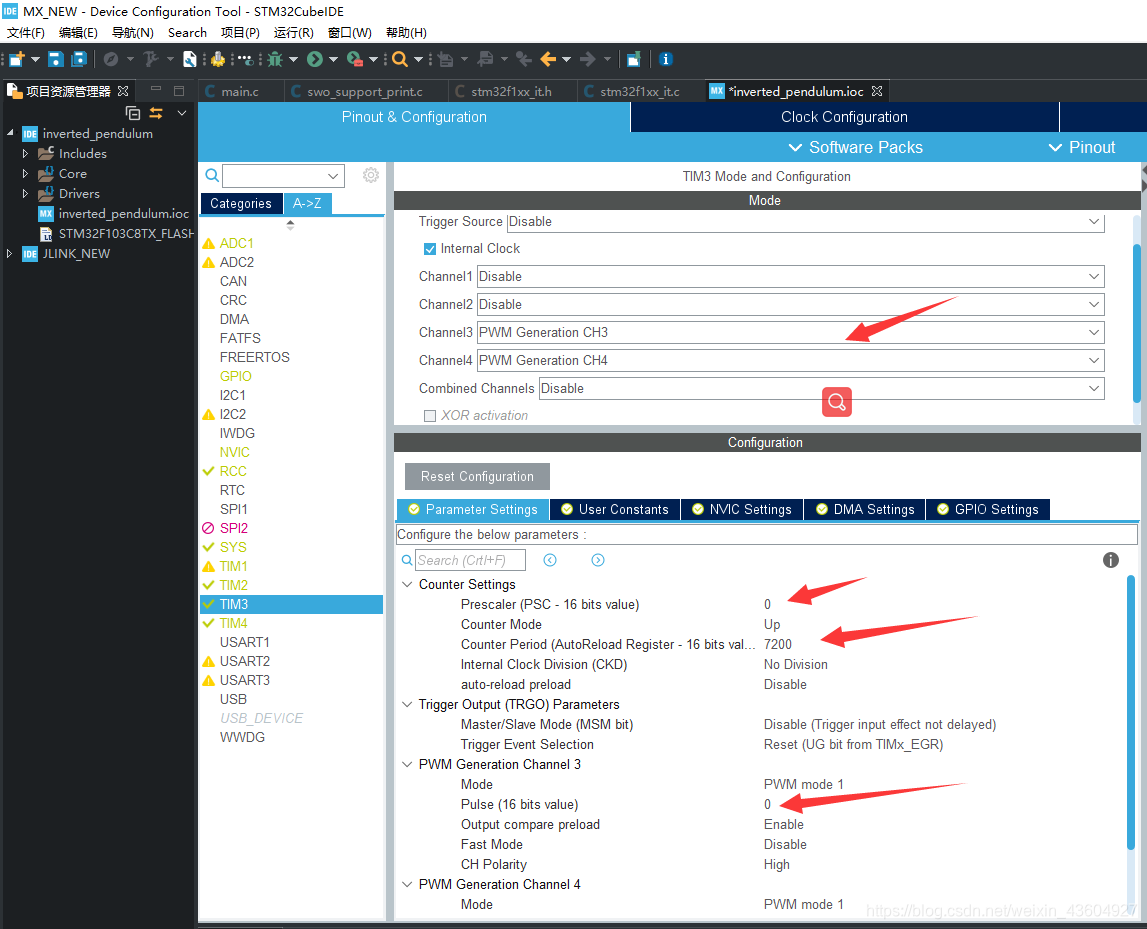The width and height of the screenshot is (1147, 929).
Task: Switch to the NVIC Settings tab
Action: pos(742,509)
